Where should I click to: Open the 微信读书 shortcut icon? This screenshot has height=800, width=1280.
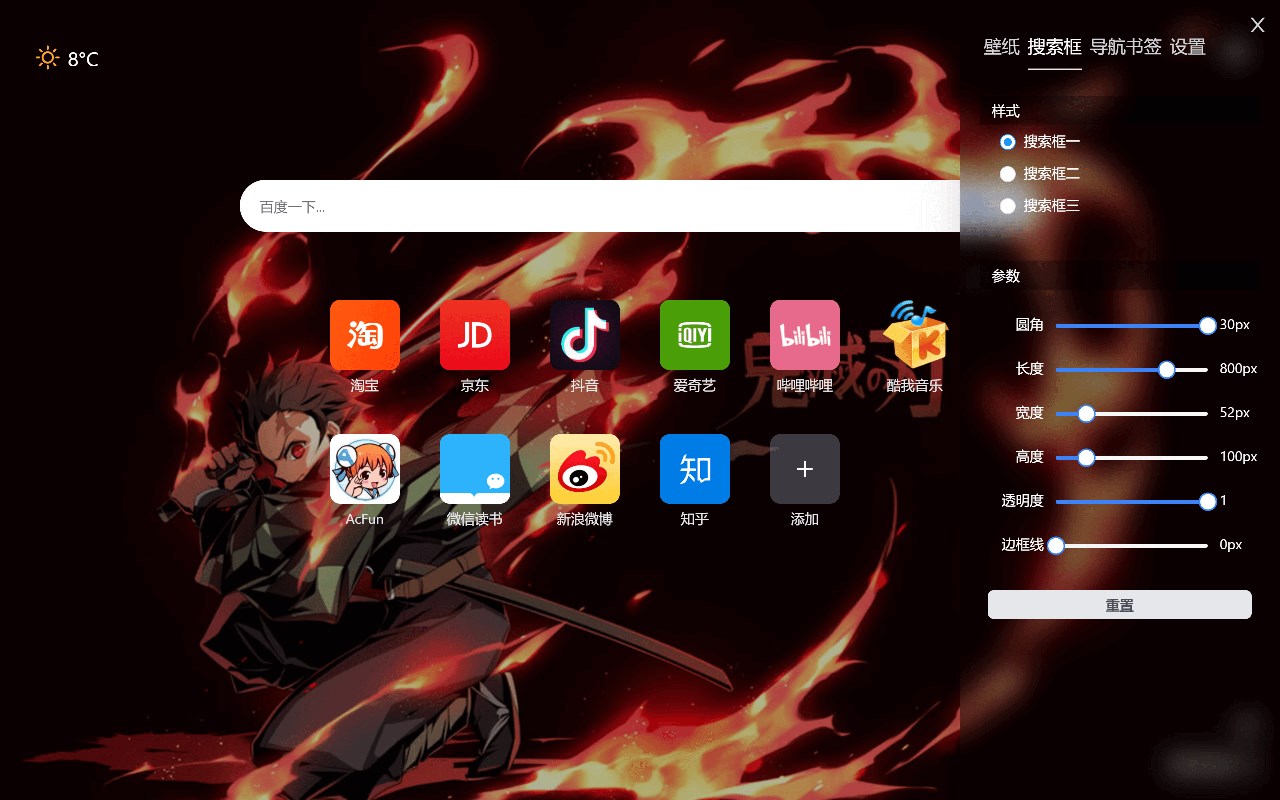coord(475,469)
